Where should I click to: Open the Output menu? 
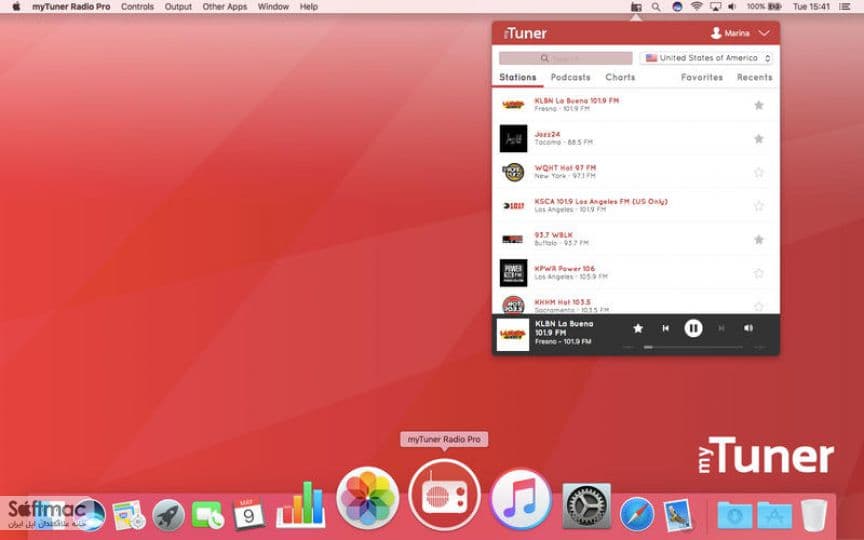pyautogui.click(x=178, y=7)
